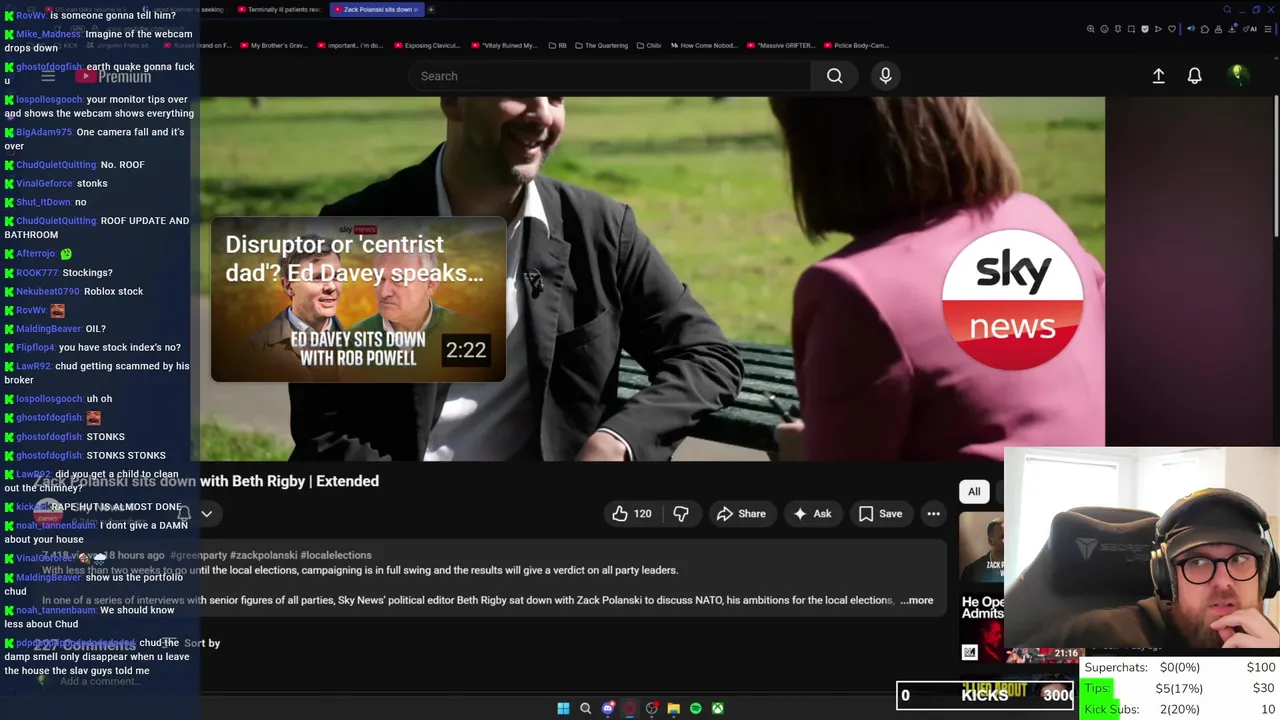1280x720 pixels.
Task: Click the #zackpolanski hashtag
Action: click(263, 555)
